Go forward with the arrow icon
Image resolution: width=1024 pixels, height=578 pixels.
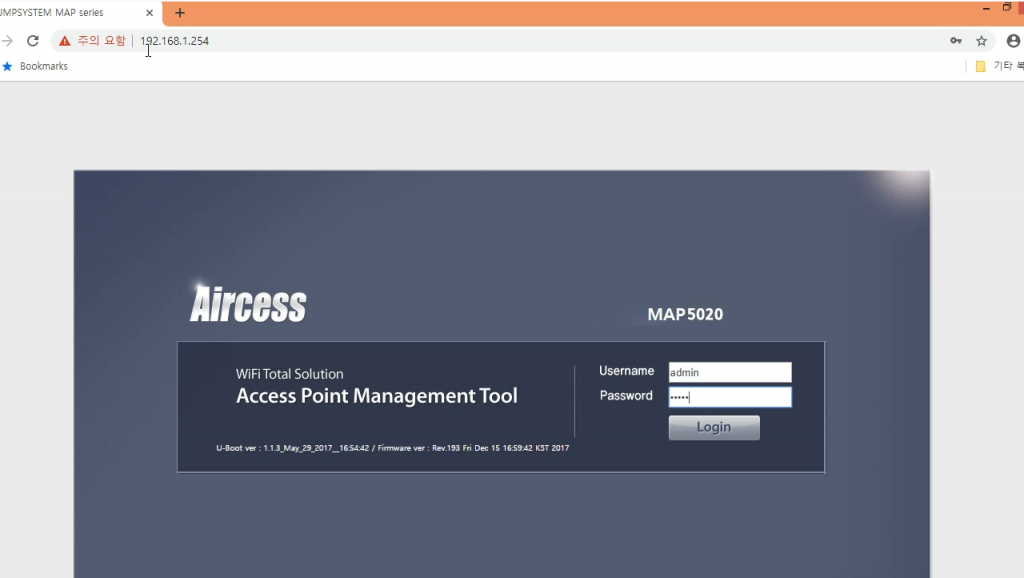(x=7, y=40)
